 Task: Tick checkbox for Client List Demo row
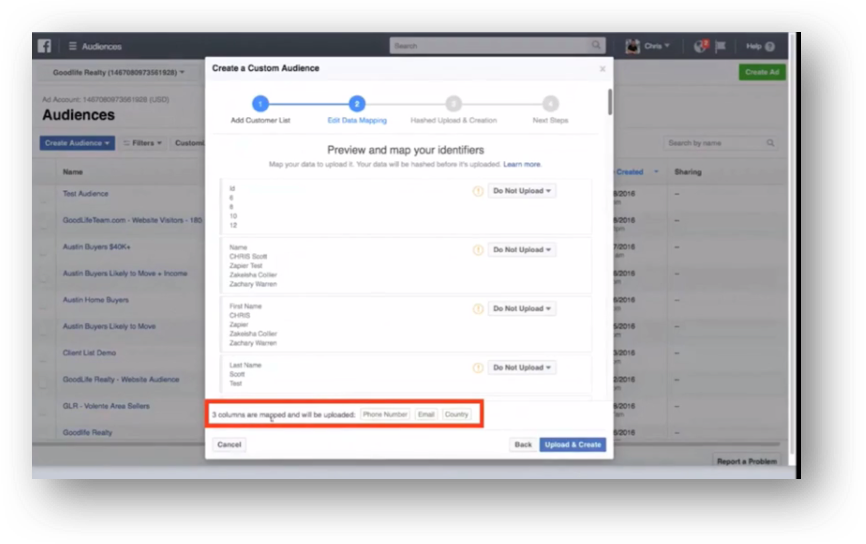pos(43,355)
